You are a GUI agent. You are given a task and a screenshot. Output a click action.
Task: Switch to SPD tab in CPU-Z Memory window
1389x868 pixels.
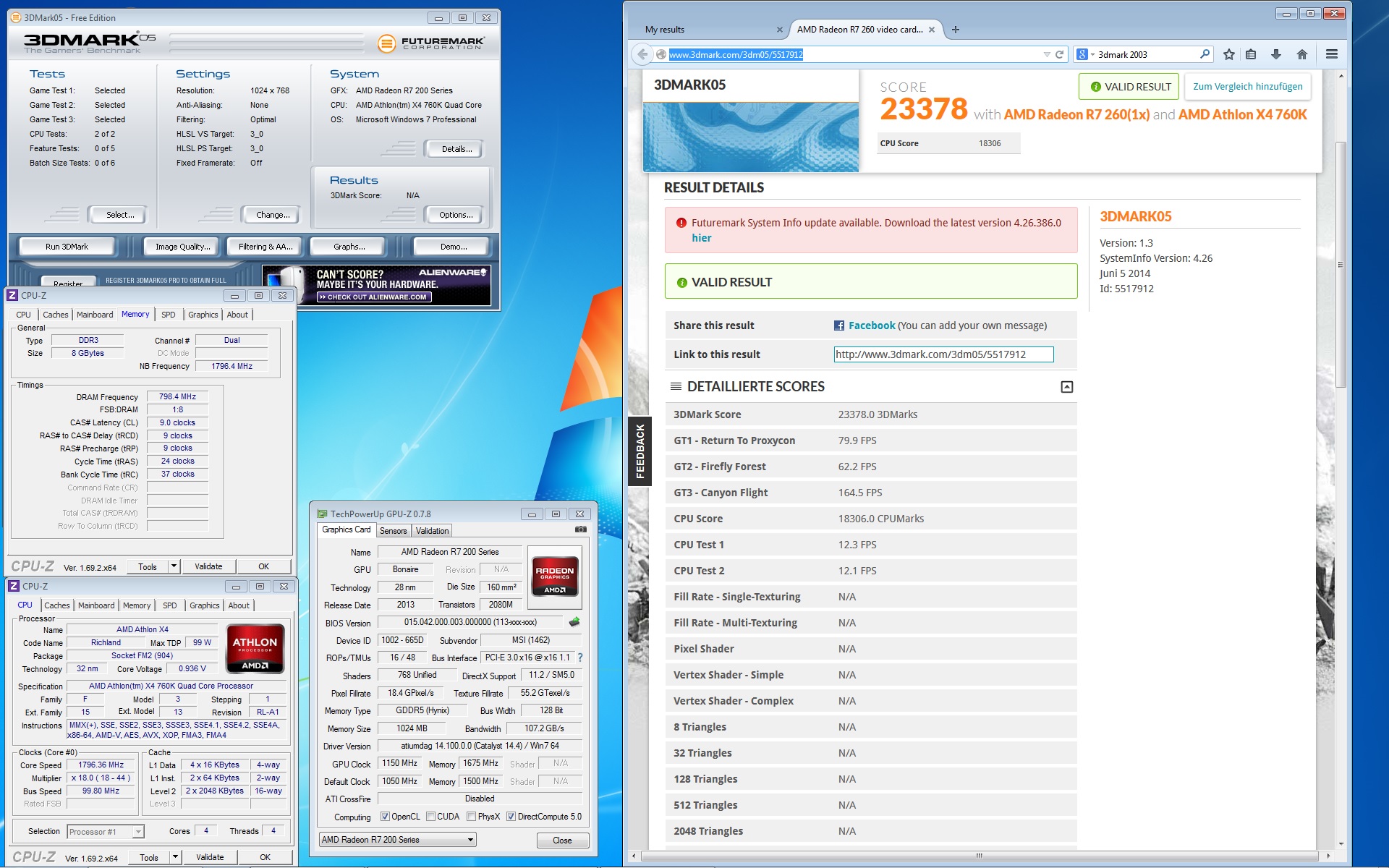[x=168, y=315]
